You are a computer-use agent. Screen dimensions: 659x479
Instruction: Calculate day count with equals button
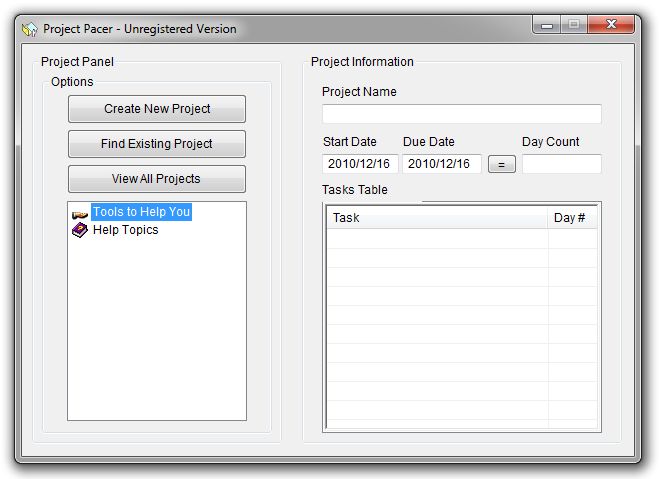click(501, 164)
